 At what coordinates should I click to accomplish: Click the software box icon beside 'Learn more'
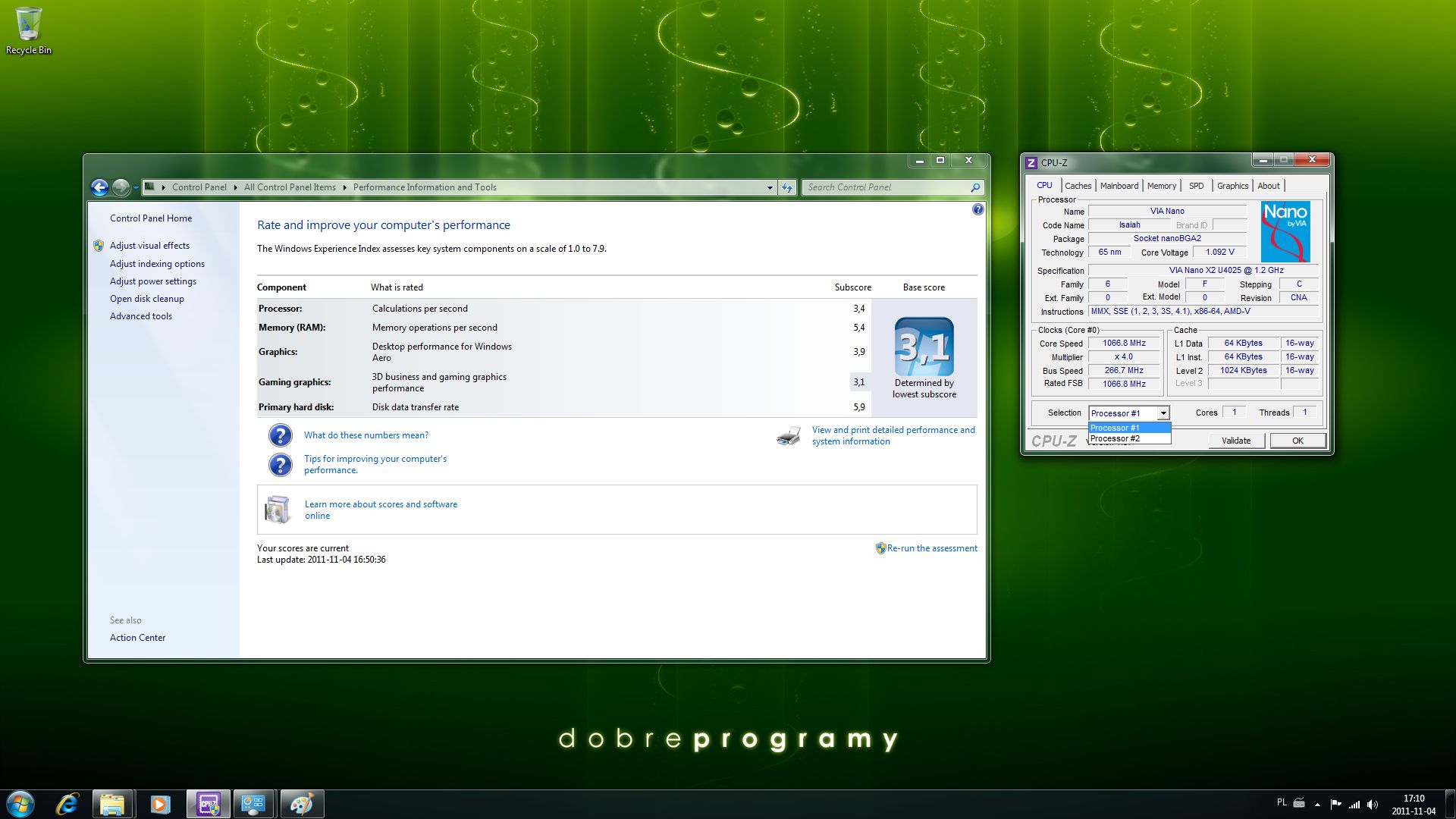pyautogui.click(x=278, y=510)
